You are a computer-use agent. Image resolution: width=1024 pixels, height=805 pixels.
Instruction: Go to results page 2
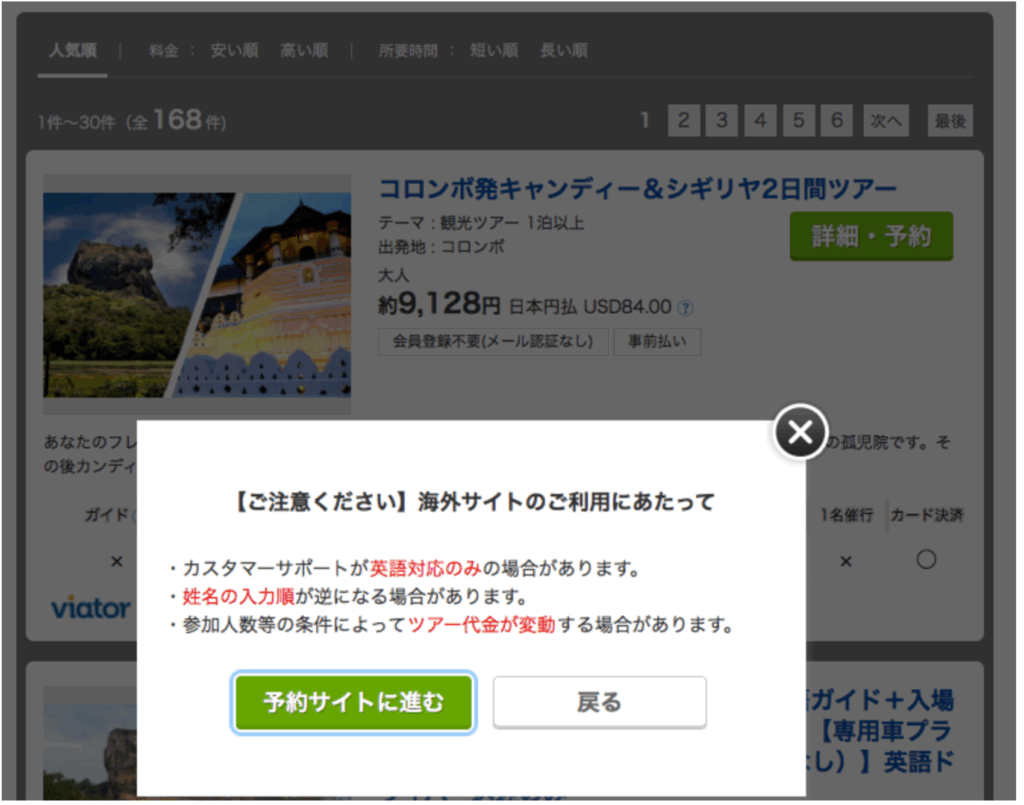684,121
